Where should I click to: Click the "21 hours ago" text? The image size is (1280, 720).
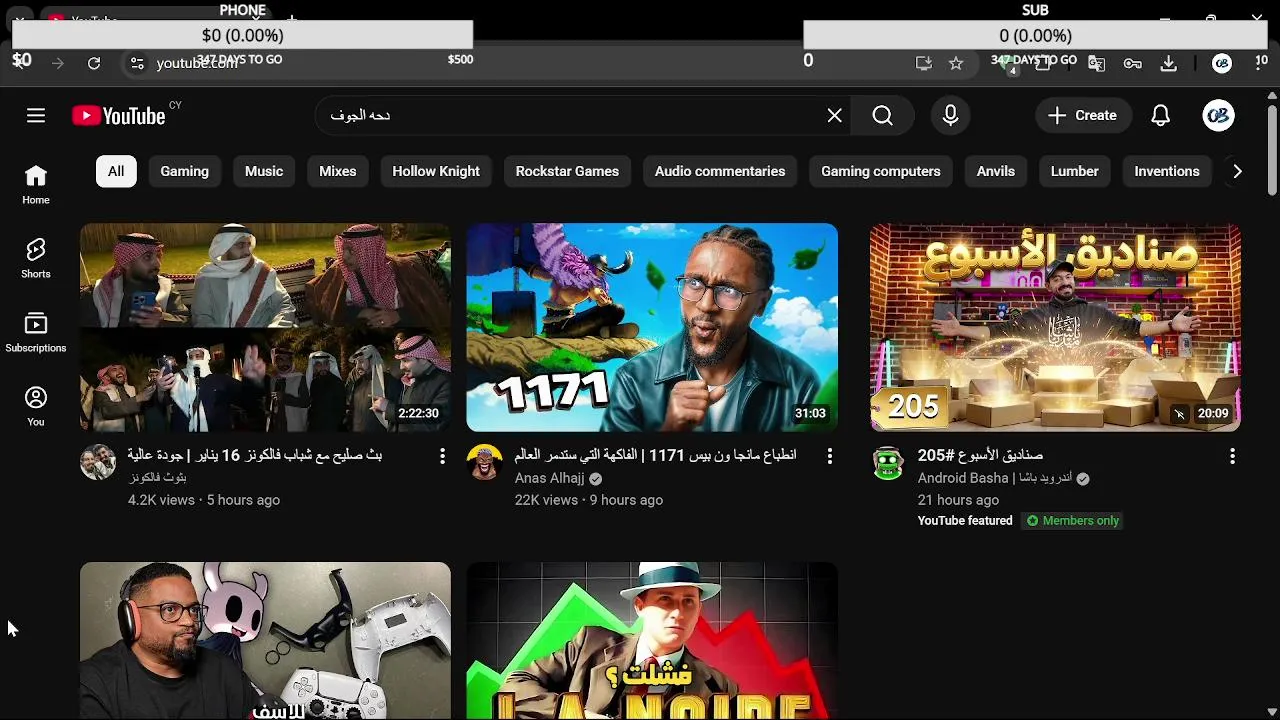[x=958, y=500]
